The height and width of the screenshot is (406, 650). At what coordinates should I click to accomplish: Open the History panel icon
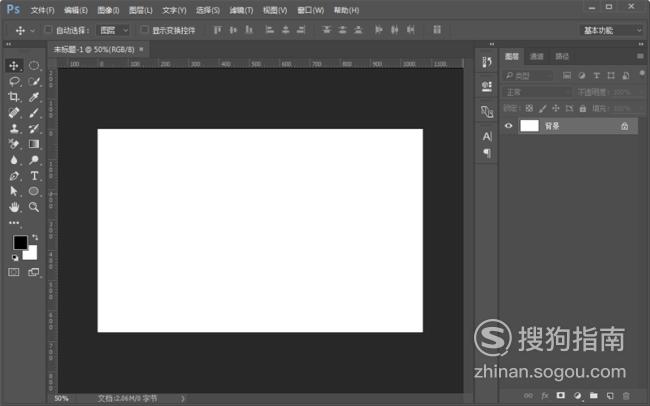pyautogui.click(x=487, y=63)
